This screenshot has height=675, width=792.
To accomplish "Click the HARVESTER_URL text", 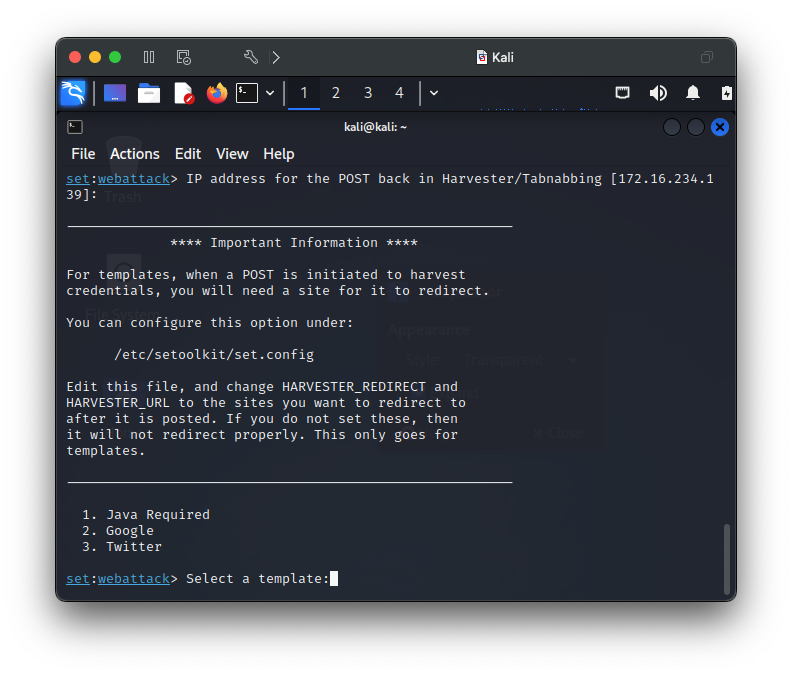I will coord(118,403).
